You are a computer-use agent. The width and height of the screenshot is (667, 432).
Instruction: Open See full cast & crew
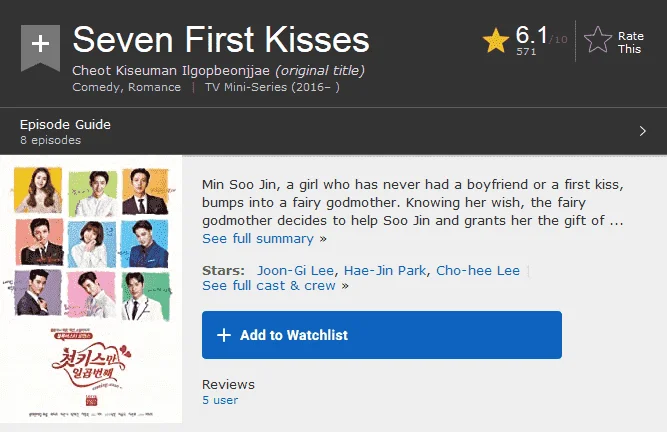(x=269, y=285)
